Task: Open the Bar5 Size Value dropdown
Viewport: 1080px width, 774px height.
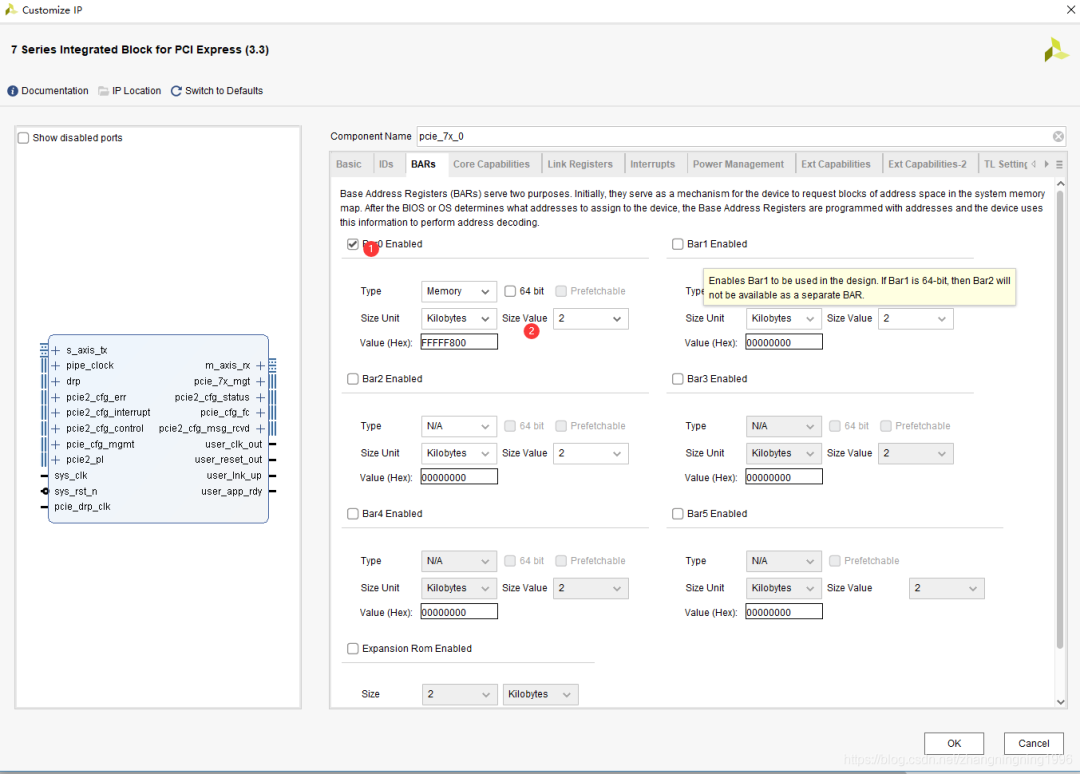Action: pyautogui.click(x=946, y=588)
